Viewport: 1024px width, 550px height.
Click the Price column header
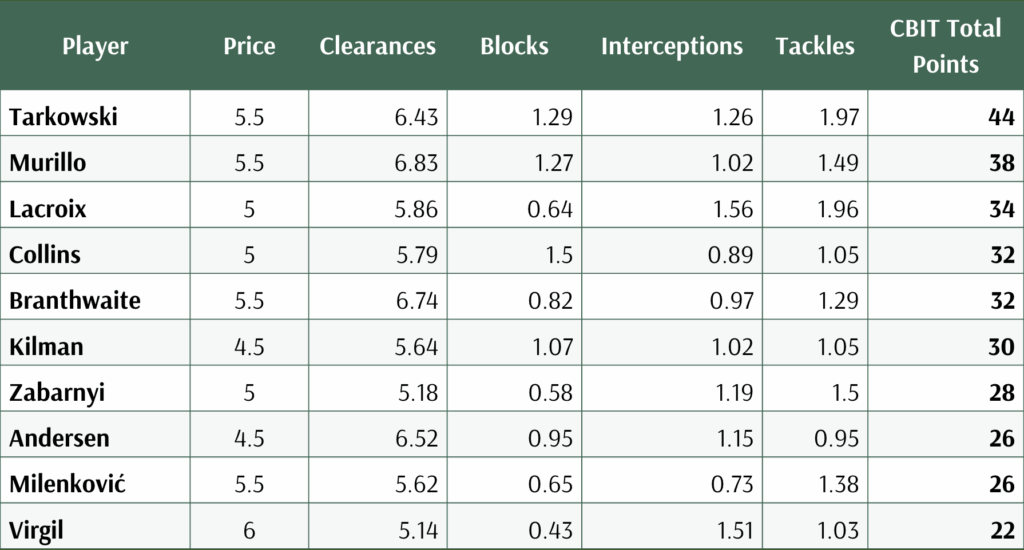(x=249, y=46)
